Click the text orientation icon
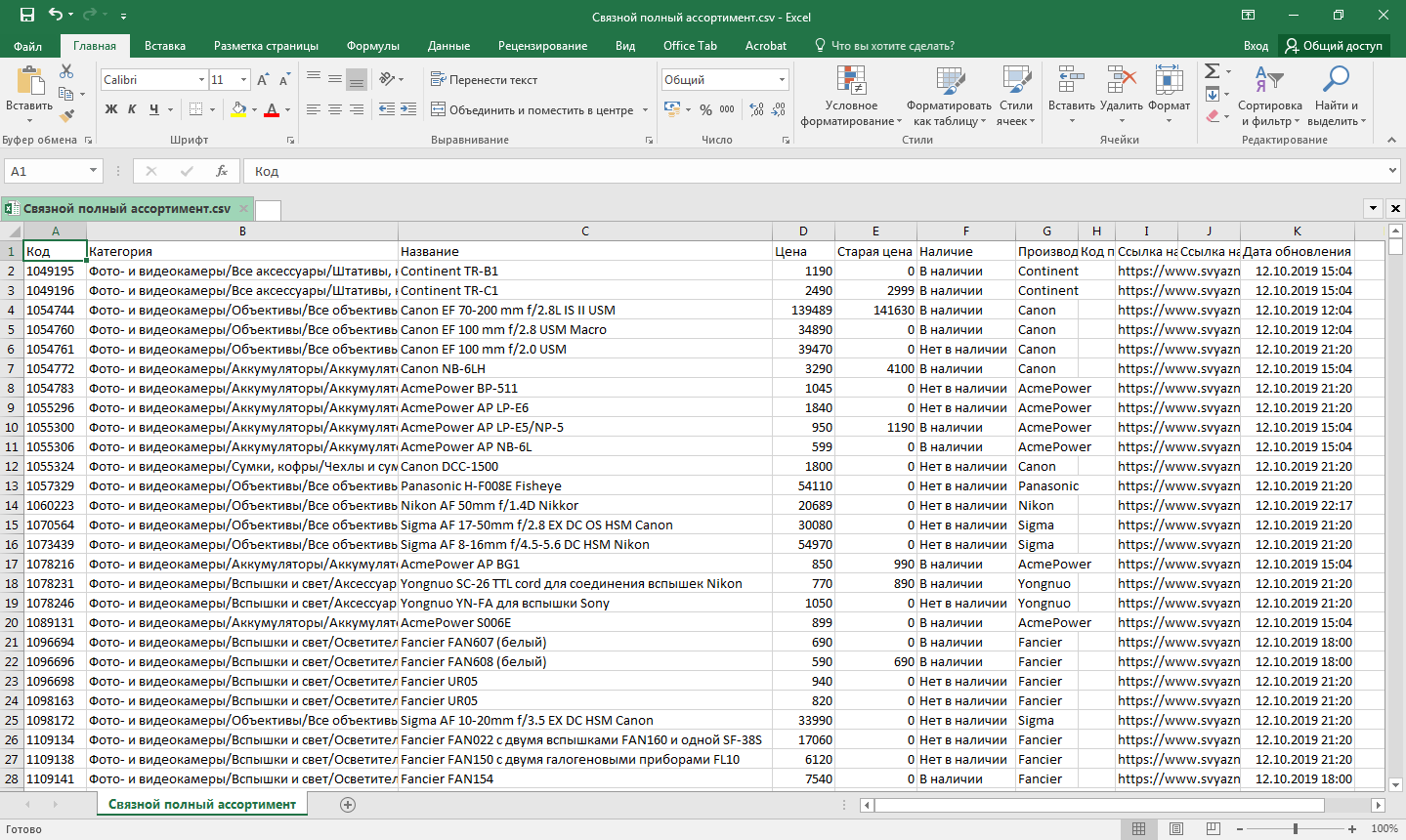 coord(388,79)
